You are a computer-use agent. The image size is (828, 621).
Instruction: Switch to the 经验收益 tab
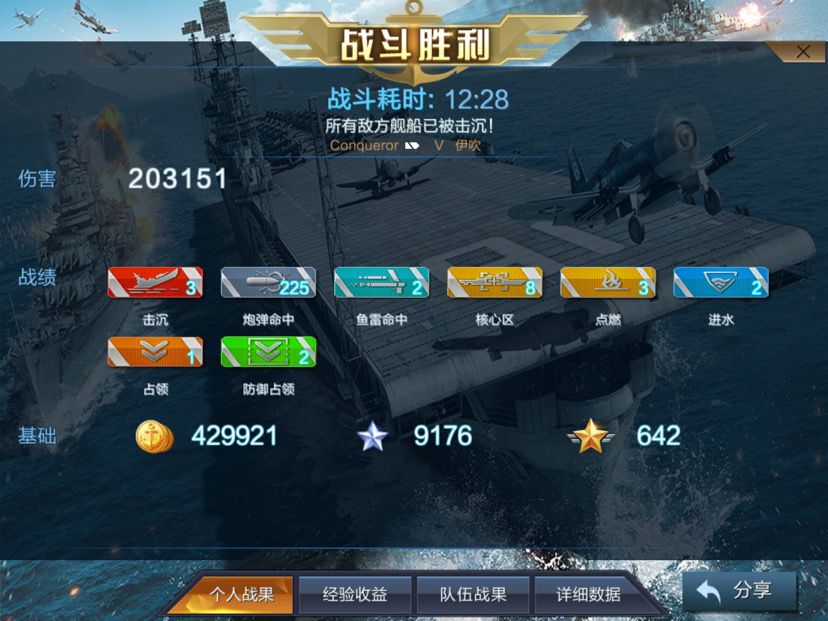click(x=355, y=595)
